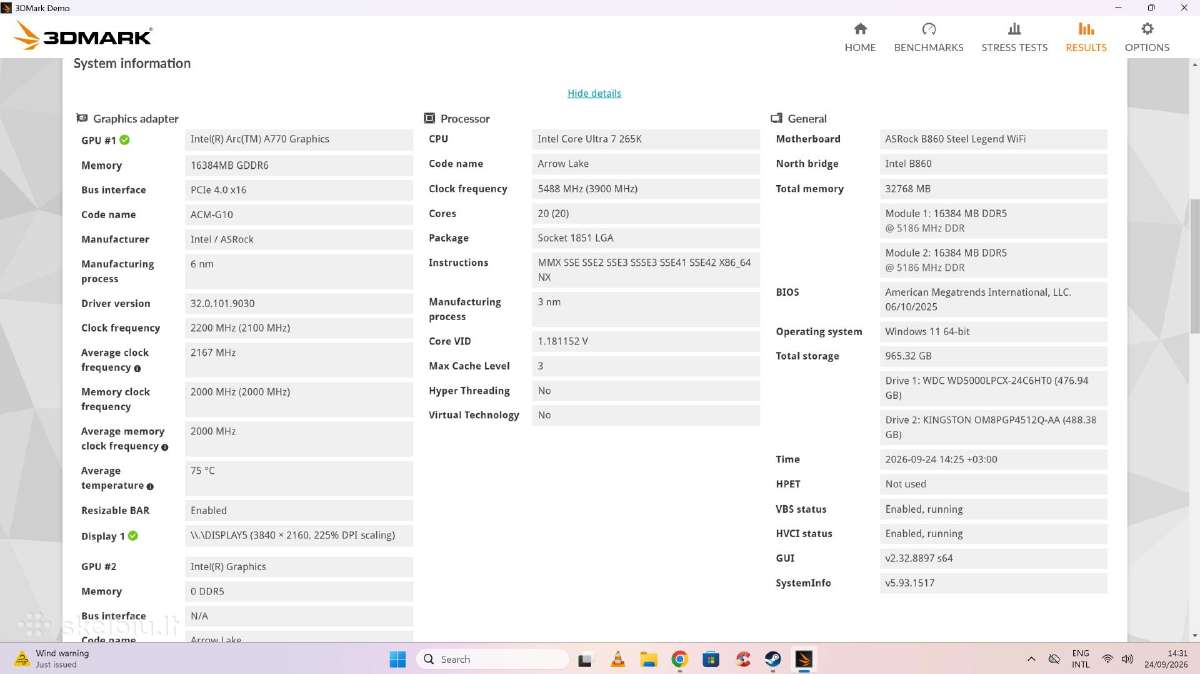Click the General section icon
The width and height of the screenshot is (1200, 674).
(776, 118)
